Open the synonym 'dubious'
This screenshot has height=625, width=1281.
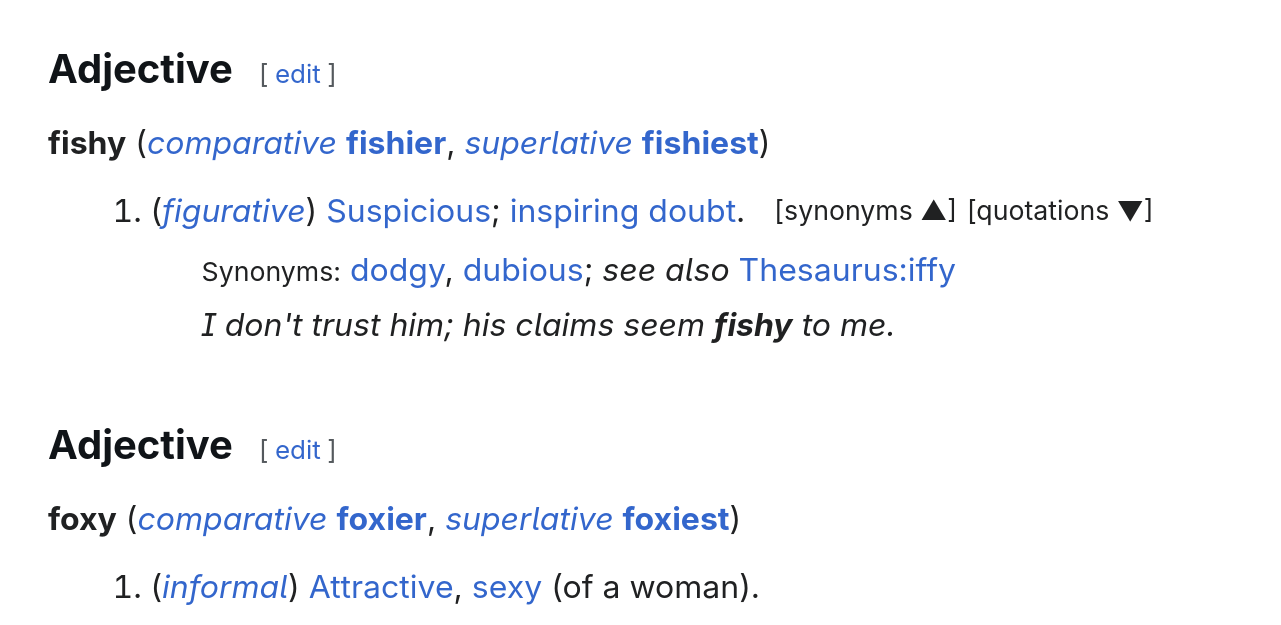click(x=522, y=270)
